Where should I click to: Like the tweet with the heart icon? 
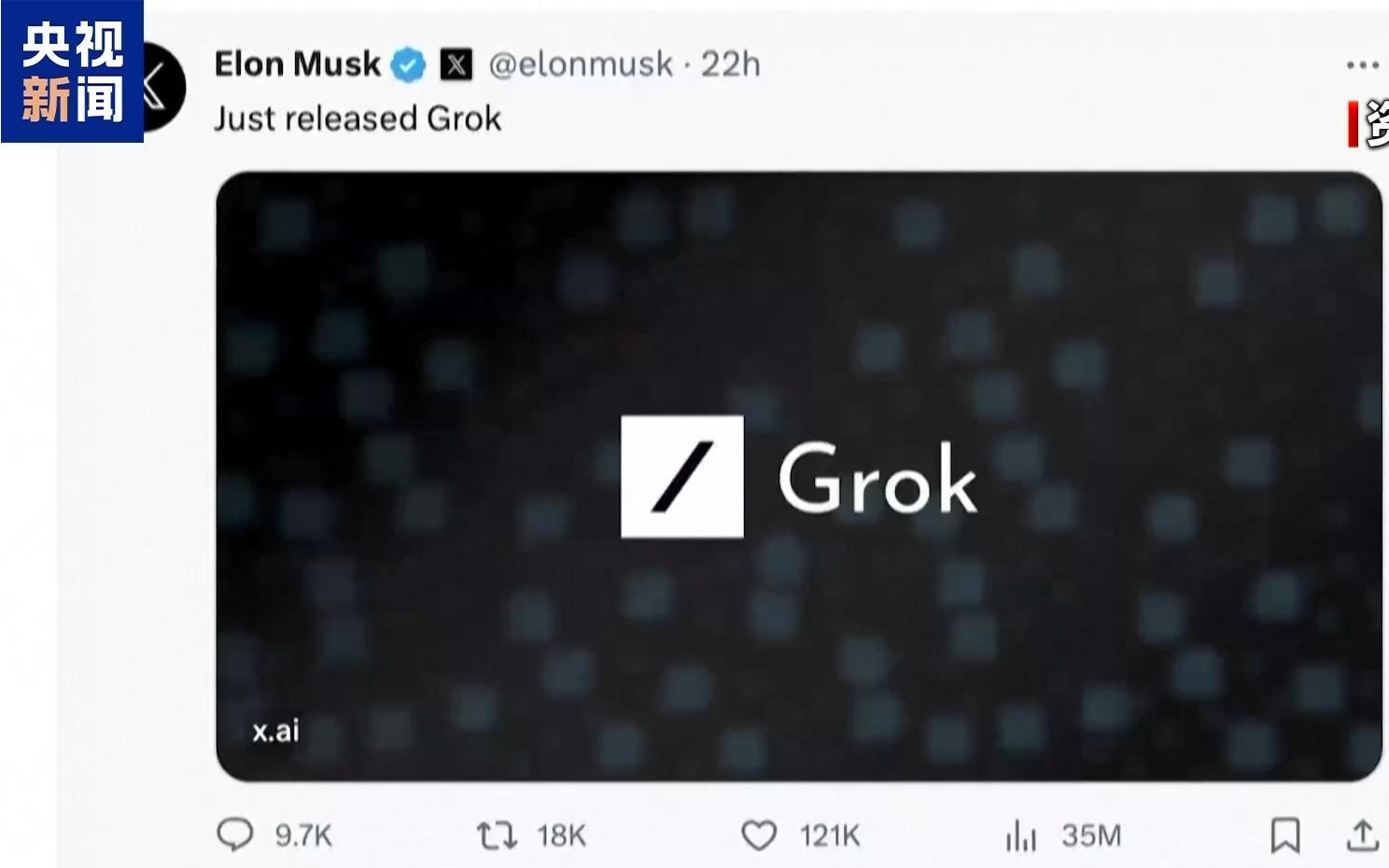[758, 834]
